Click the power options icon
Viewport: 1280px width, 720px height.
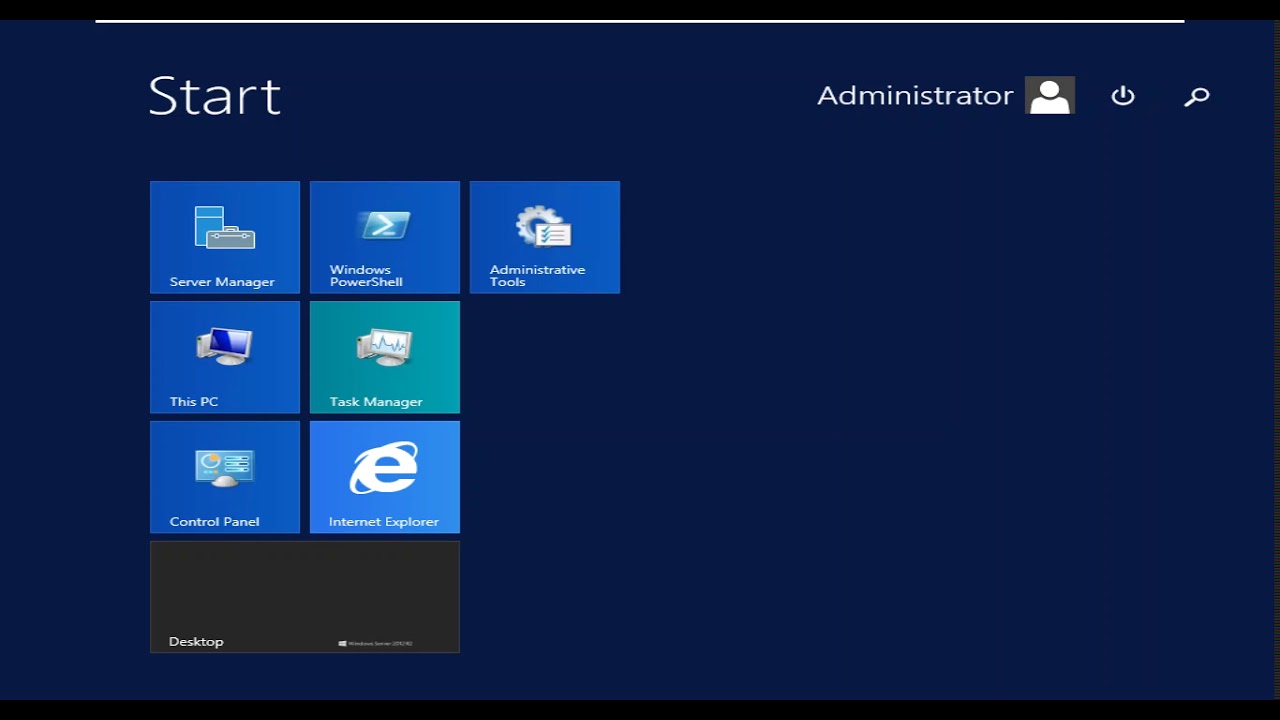coord(1123,96)
